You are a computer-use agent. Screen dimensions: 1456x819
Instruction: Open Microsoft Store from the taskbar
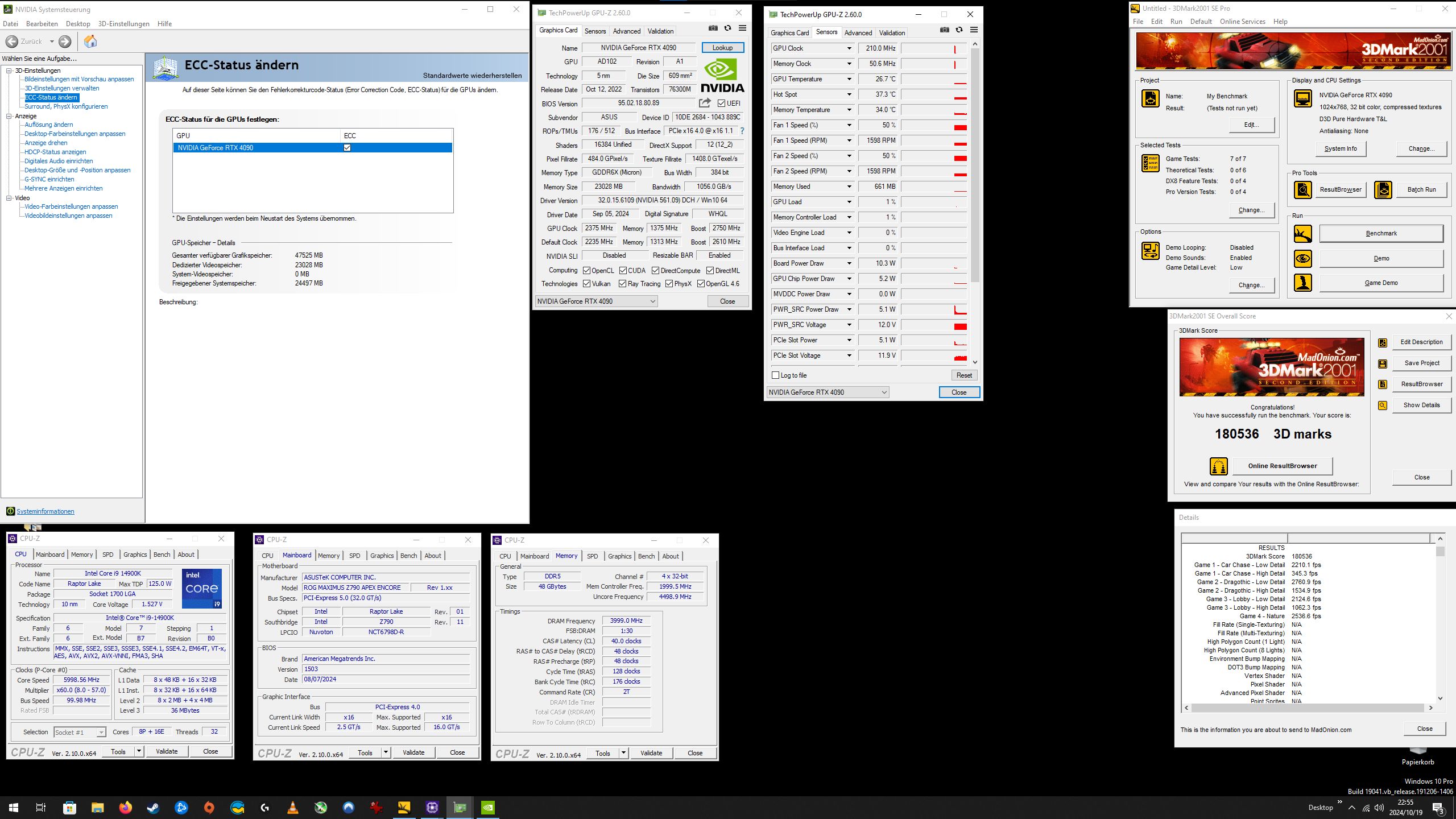click(x=70, y=808)
